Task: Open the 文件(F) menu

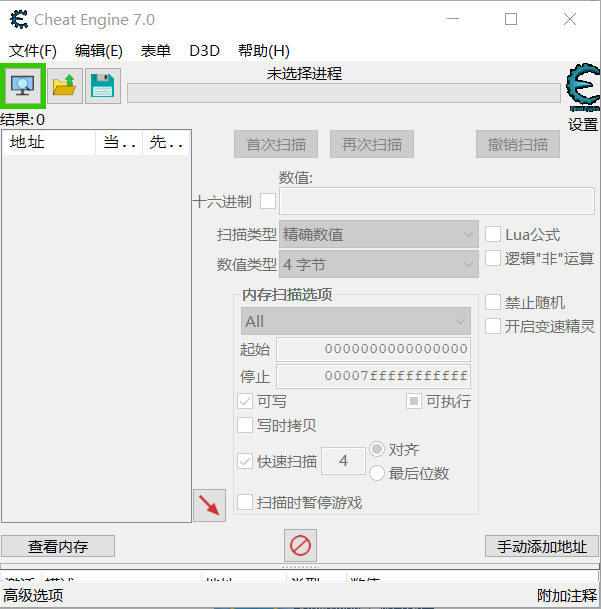Action: (33, 50)
